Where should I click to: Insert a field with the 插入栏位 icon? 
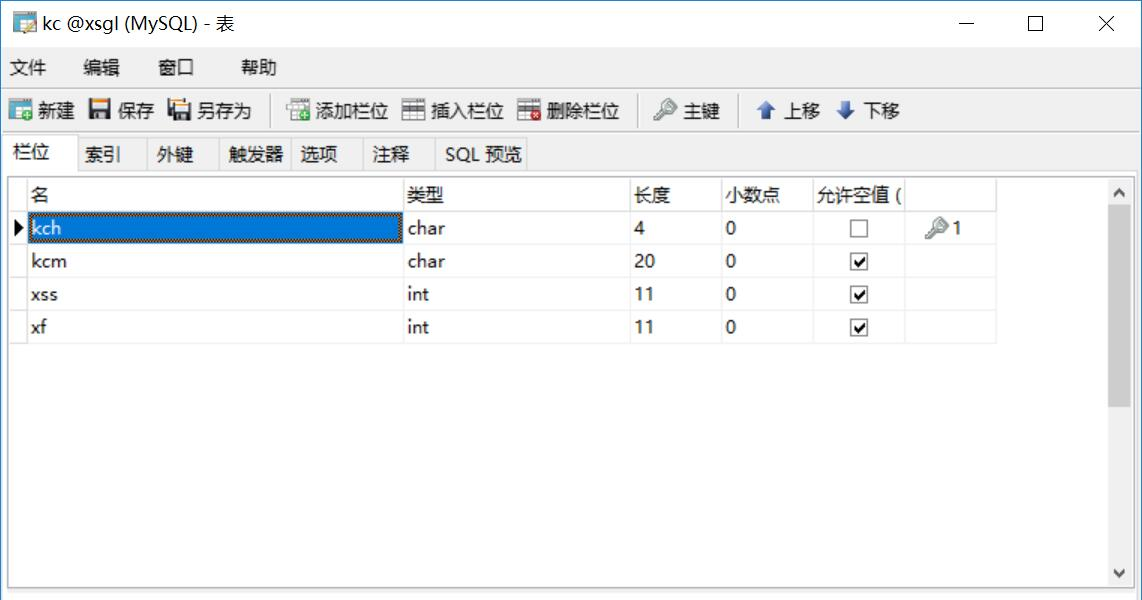413,110
